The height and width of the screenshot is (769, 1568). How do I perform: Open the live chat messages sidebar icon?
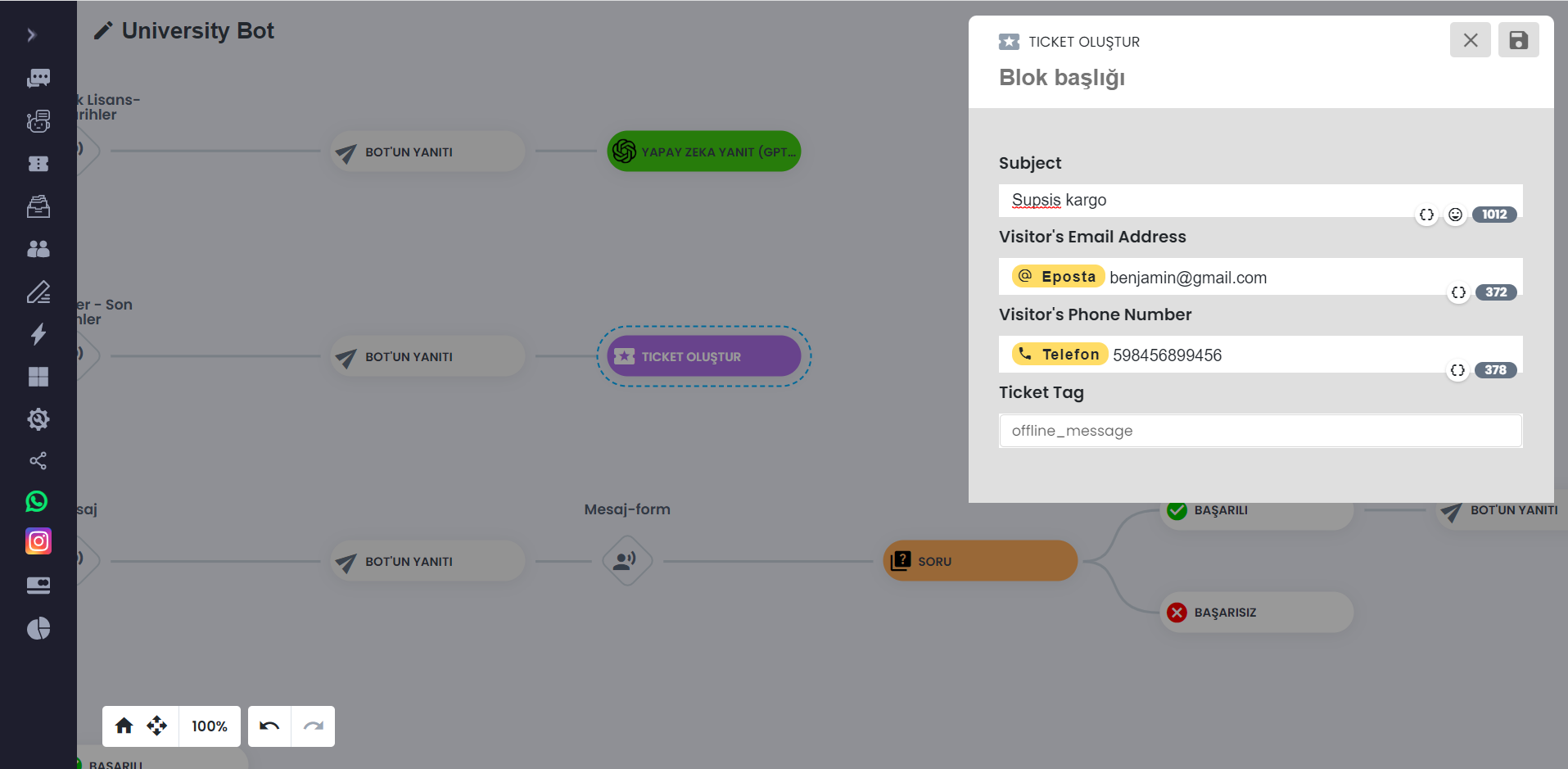point(38,78)
